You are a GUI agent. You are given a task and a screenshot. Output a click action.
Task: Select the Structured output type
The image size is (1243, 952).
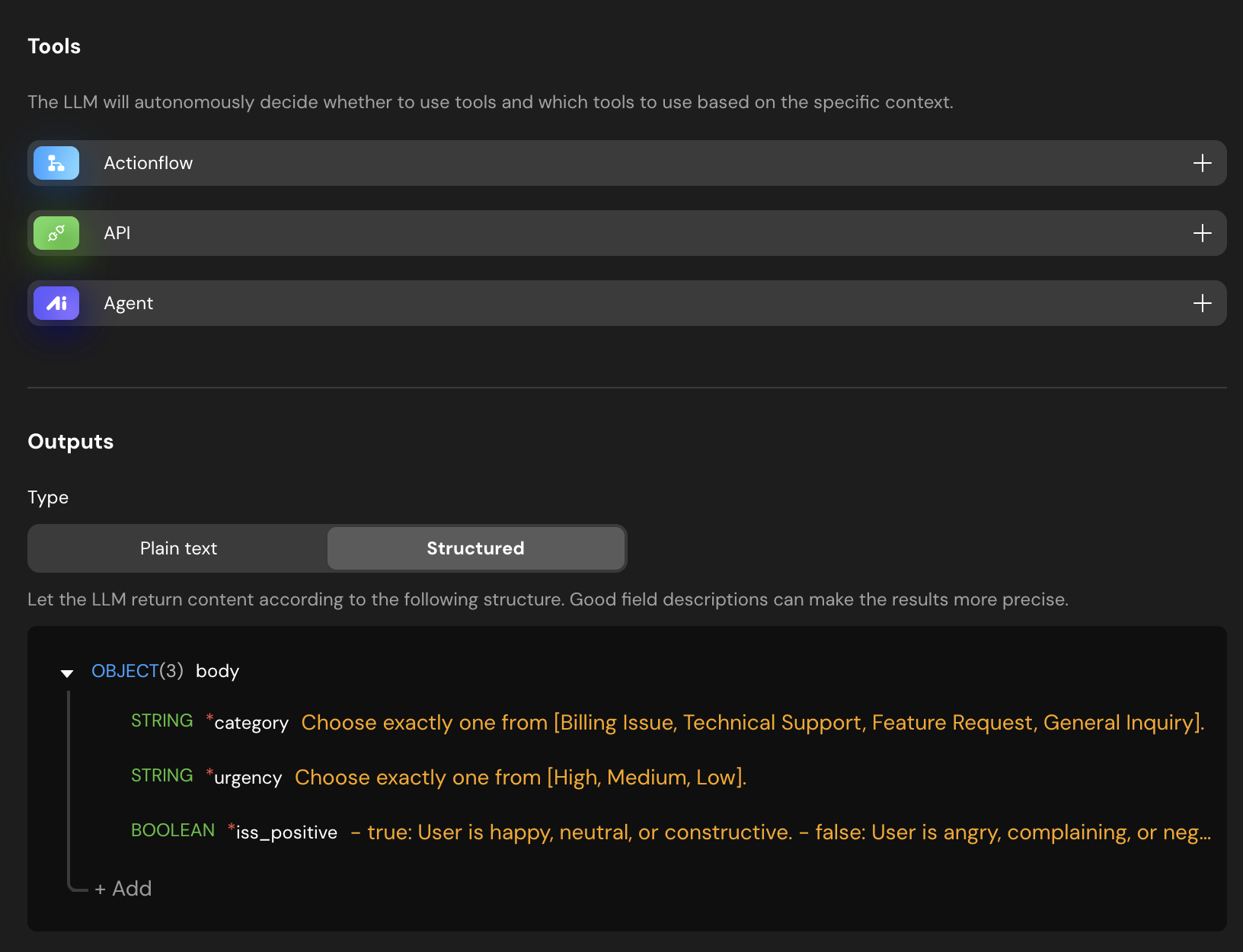point(475,548)
